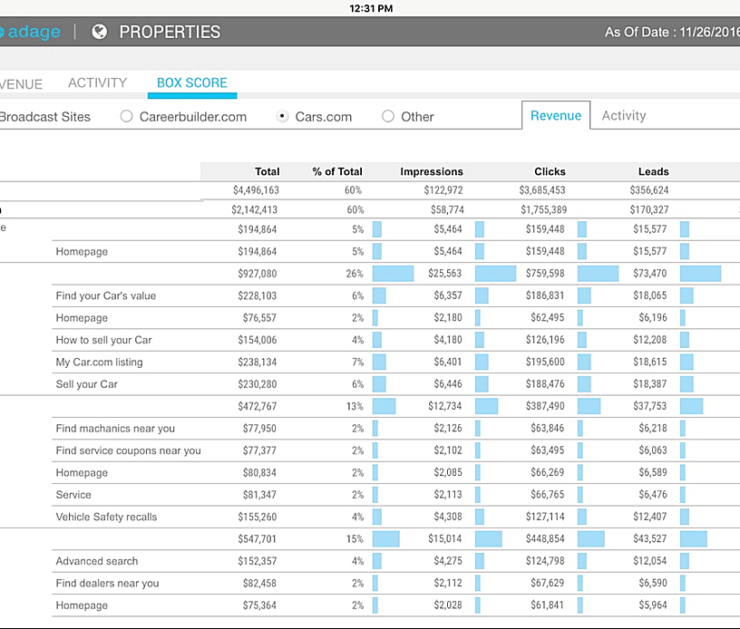Click the adage logo
The image size is (740, 629).
click(x=30, y=32)
